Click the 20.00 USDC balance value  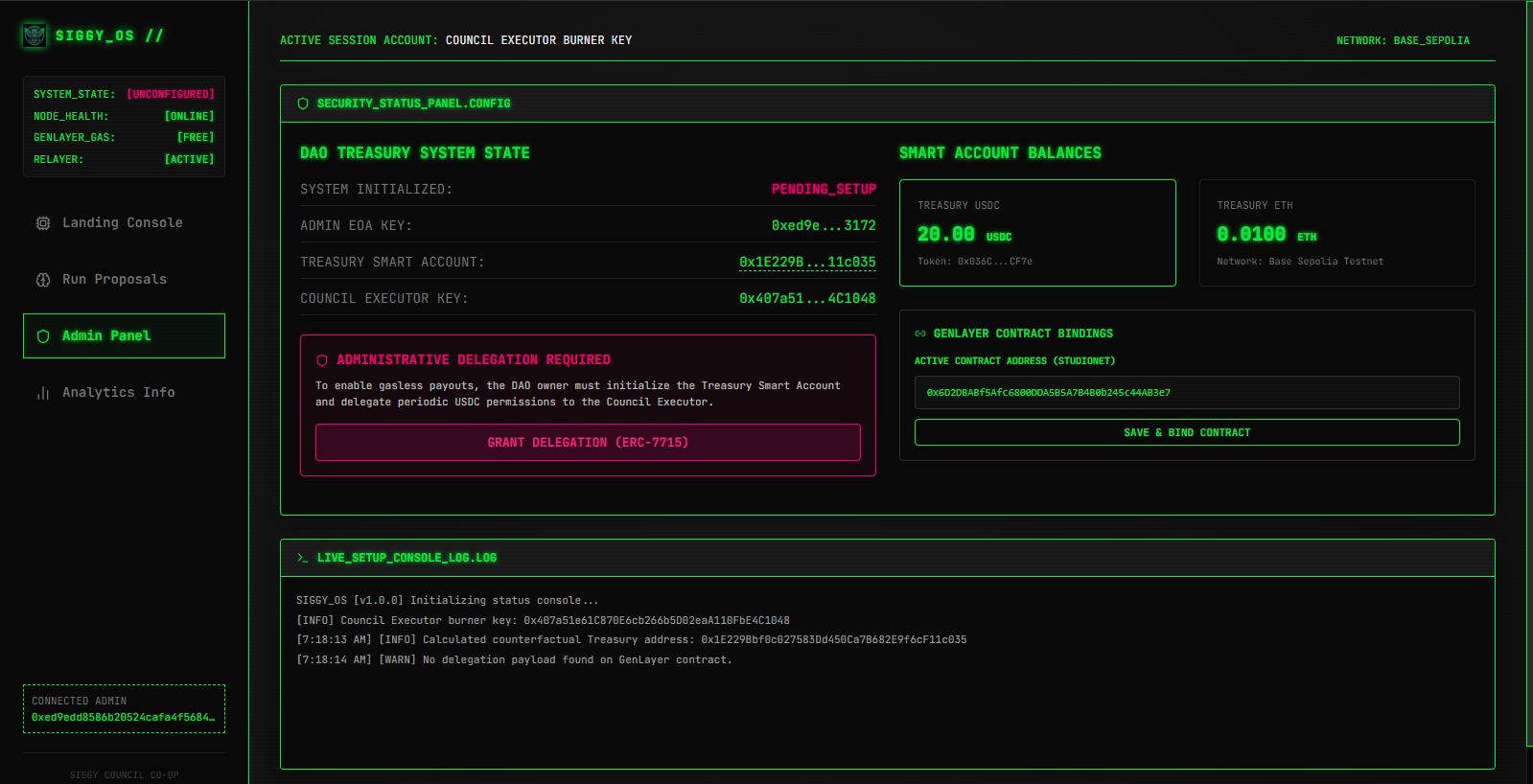[964, 235]
